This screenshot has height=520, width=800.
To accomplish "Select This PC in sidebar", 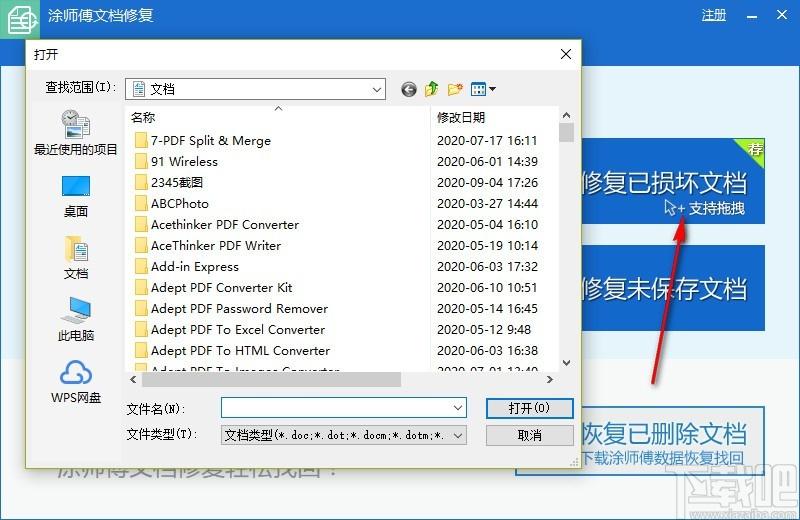I will pyautogui.click(x=76, y=319).
